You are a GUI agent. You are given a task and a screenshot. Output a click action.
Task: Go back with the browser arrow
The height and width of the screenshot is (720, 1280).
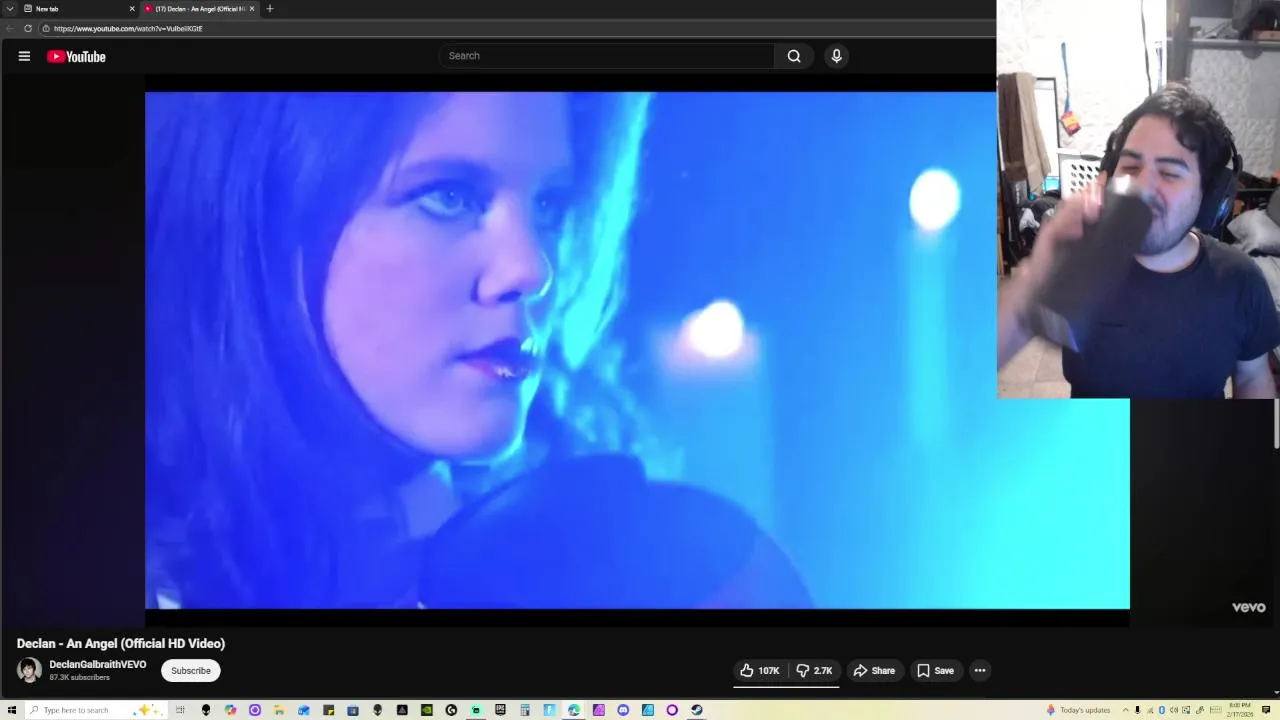(10, 28)
